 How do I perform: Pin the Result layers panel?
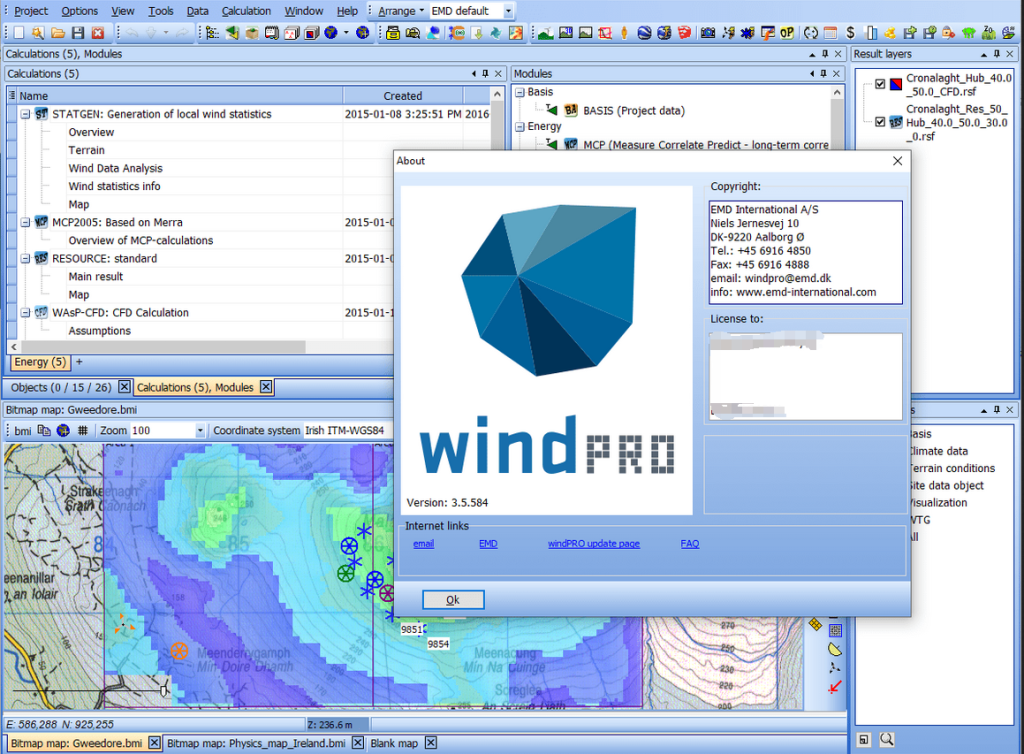click(x=997, y=54)
